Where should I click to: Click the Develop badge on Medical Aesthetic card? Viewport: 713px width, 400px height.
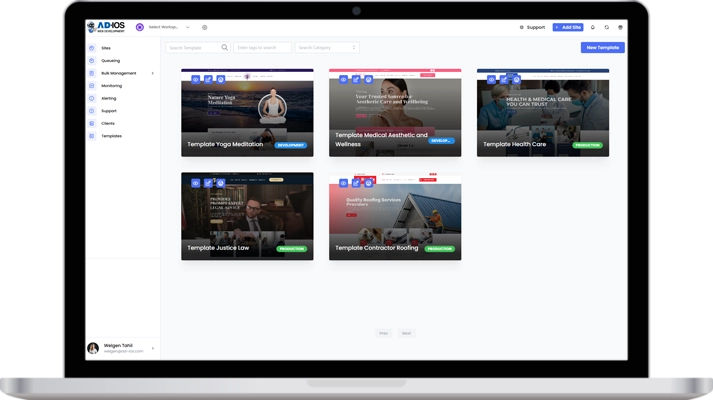coord(441,141)
